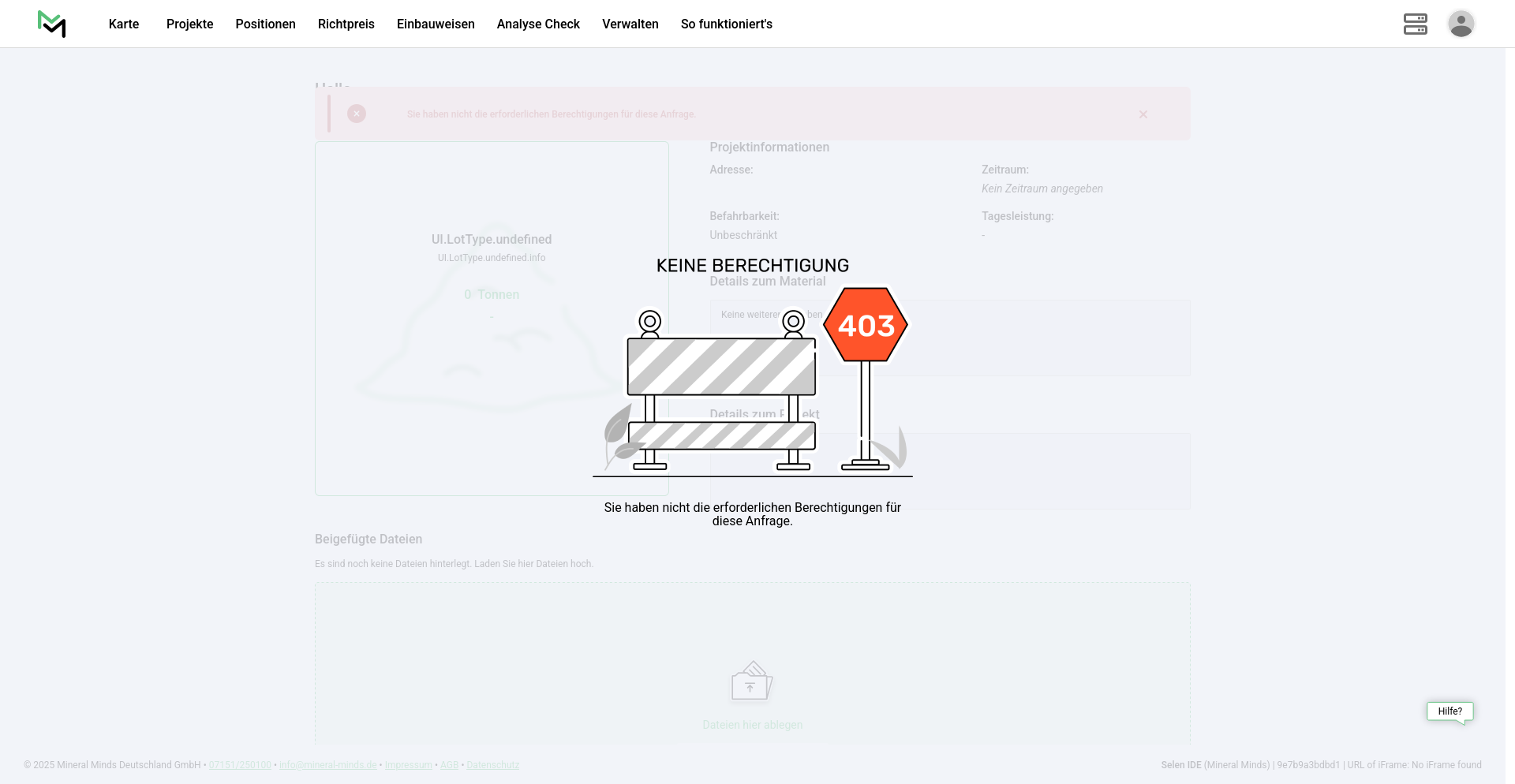1515x784 pixels.
Task: Open the Analyse Check section
Action: [x=538, y=24]
